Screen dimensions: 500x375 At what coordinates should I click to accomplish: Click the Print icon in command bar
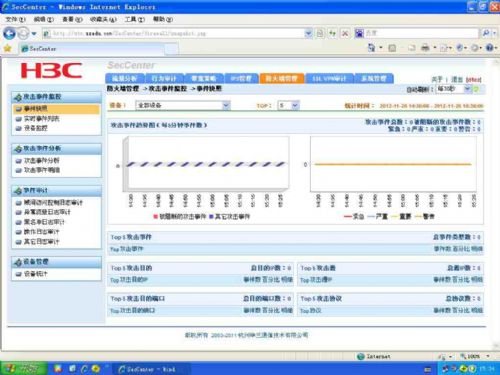pos(425,48)
